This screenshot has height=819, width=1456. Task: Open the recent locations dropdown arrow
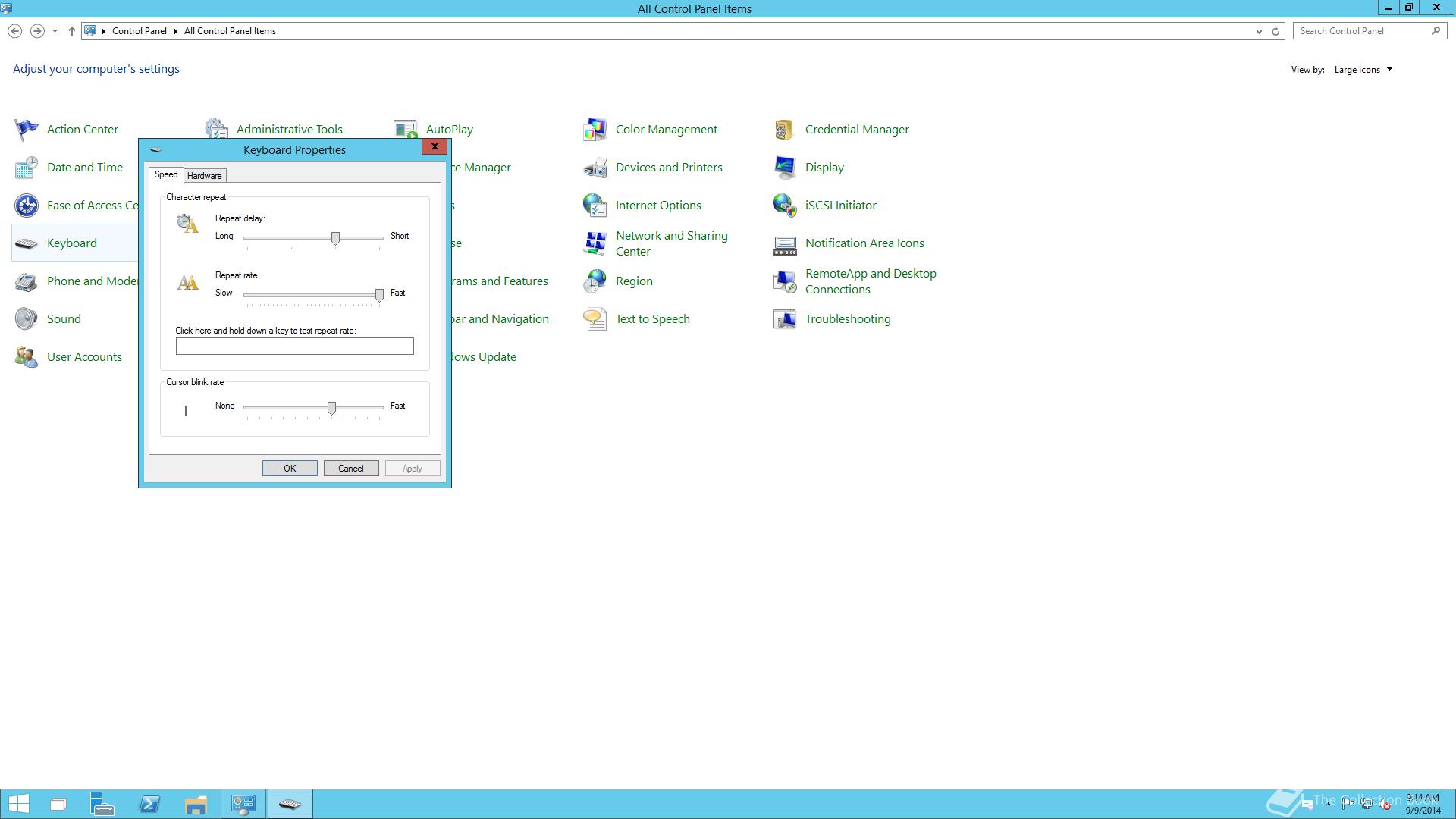[55, 31]
